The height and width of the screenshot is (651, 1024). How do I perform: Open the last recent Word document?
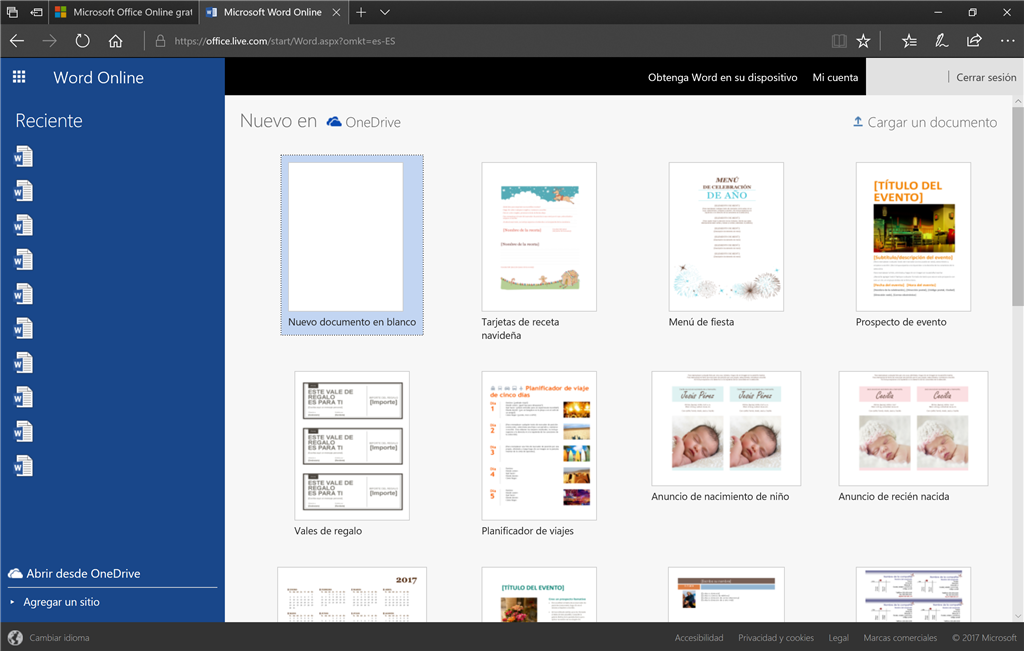[24, 466]
